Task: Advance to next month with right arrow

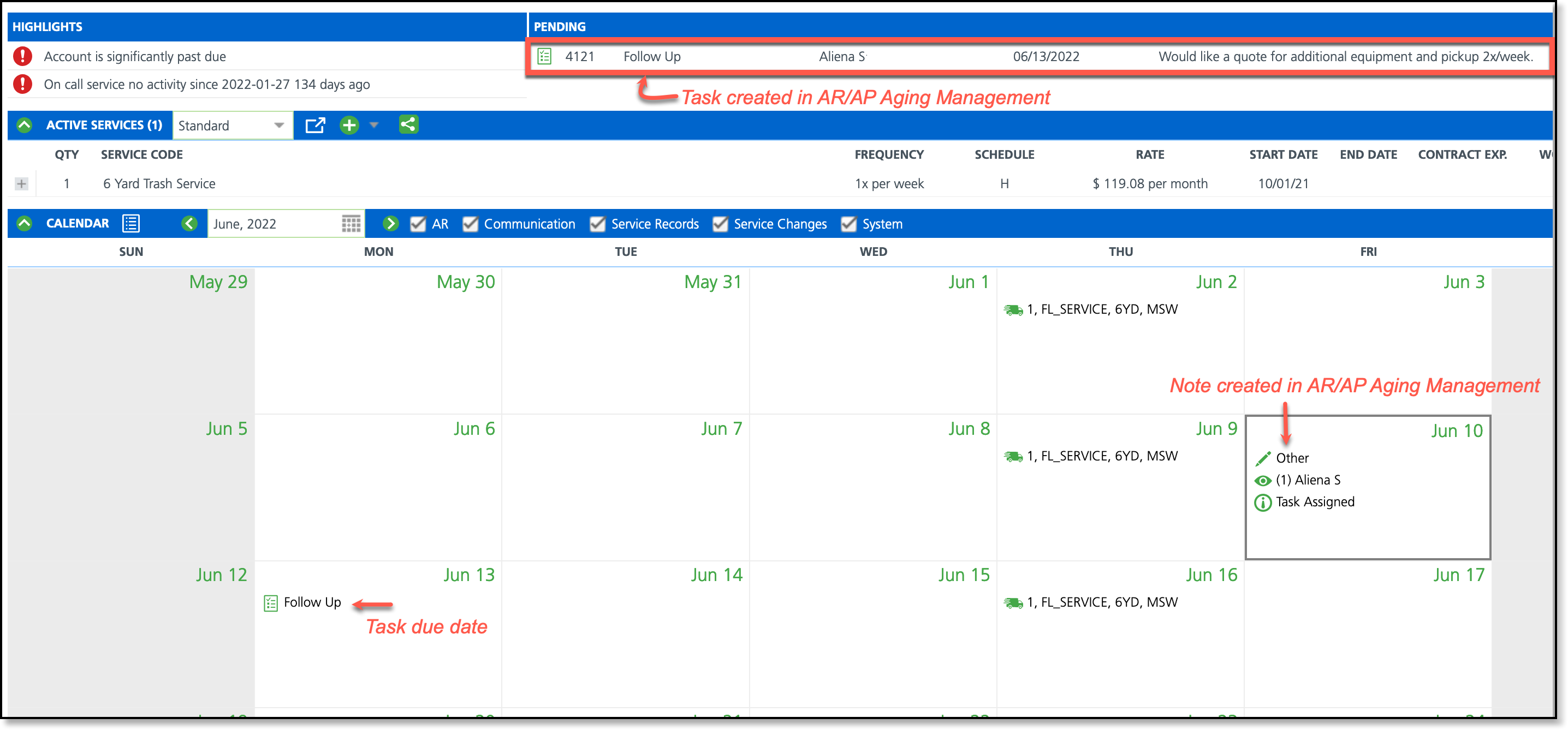Action: click(x=390, y=223)
